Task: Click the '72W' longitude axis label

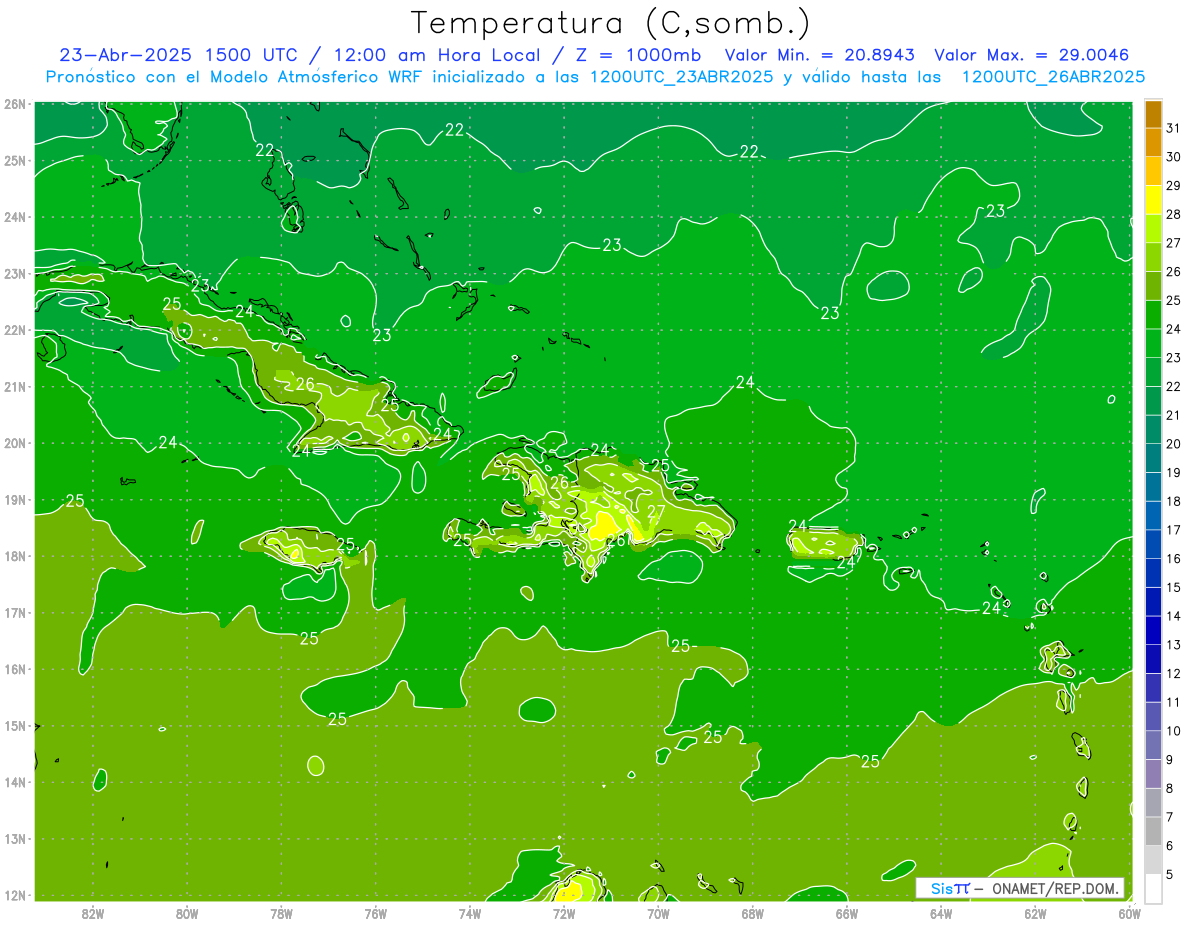Action: [564, 912]
